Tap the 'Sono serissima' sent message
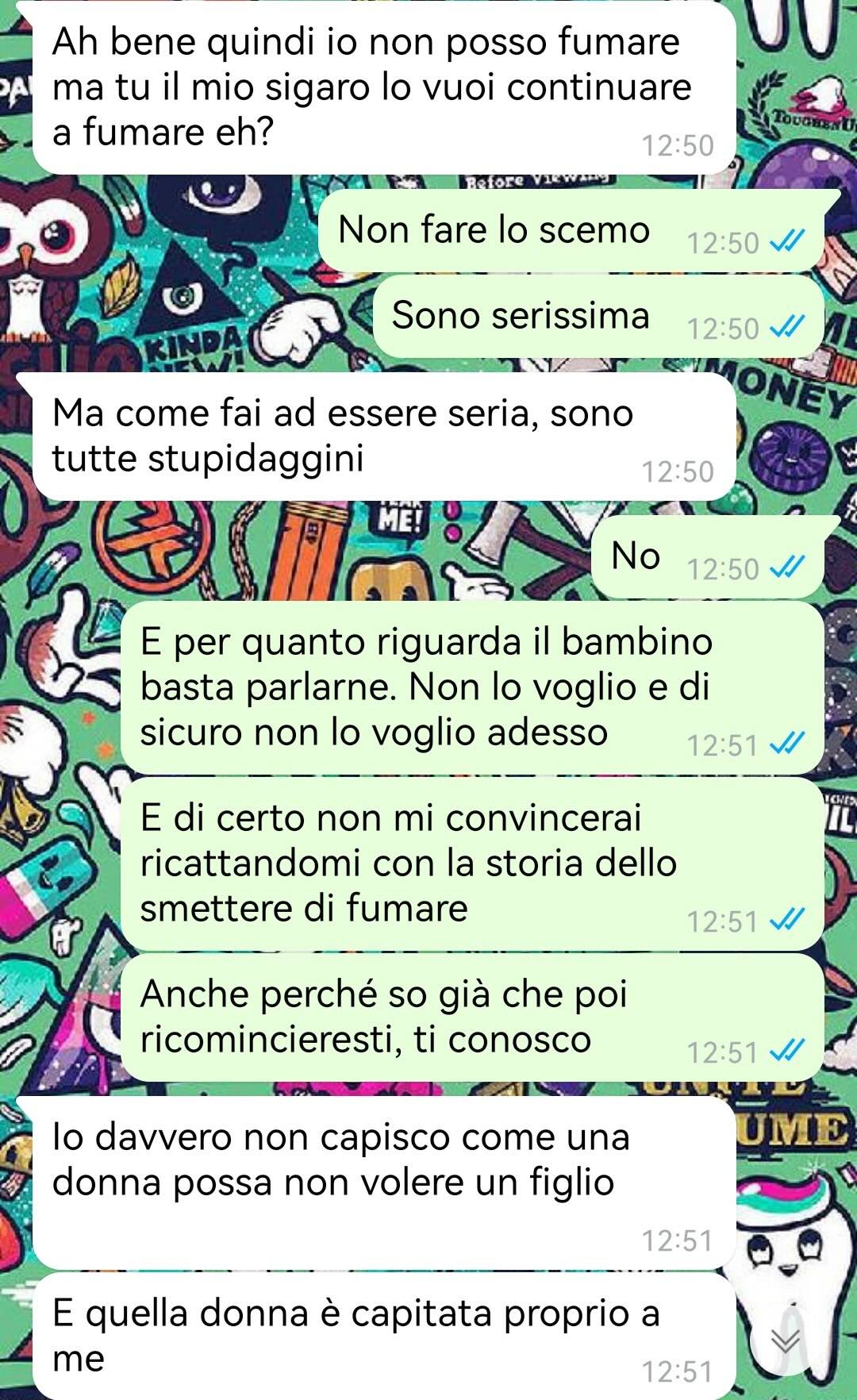Screen dimensions: 857x1400 click(x=598, y=316)
